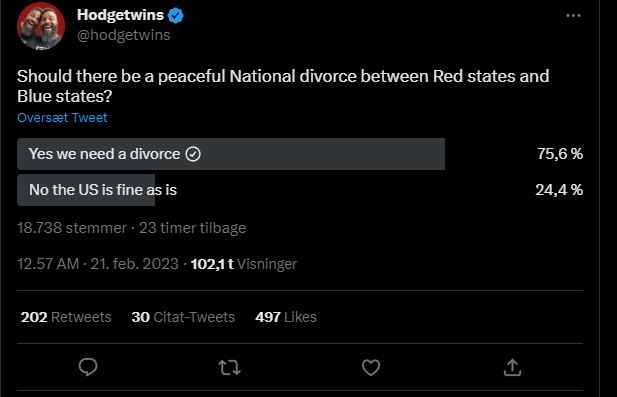Viewport: 617px width, 397px height.
Task: Open the Hodgetwins profile picture
Action: (41, 26)
